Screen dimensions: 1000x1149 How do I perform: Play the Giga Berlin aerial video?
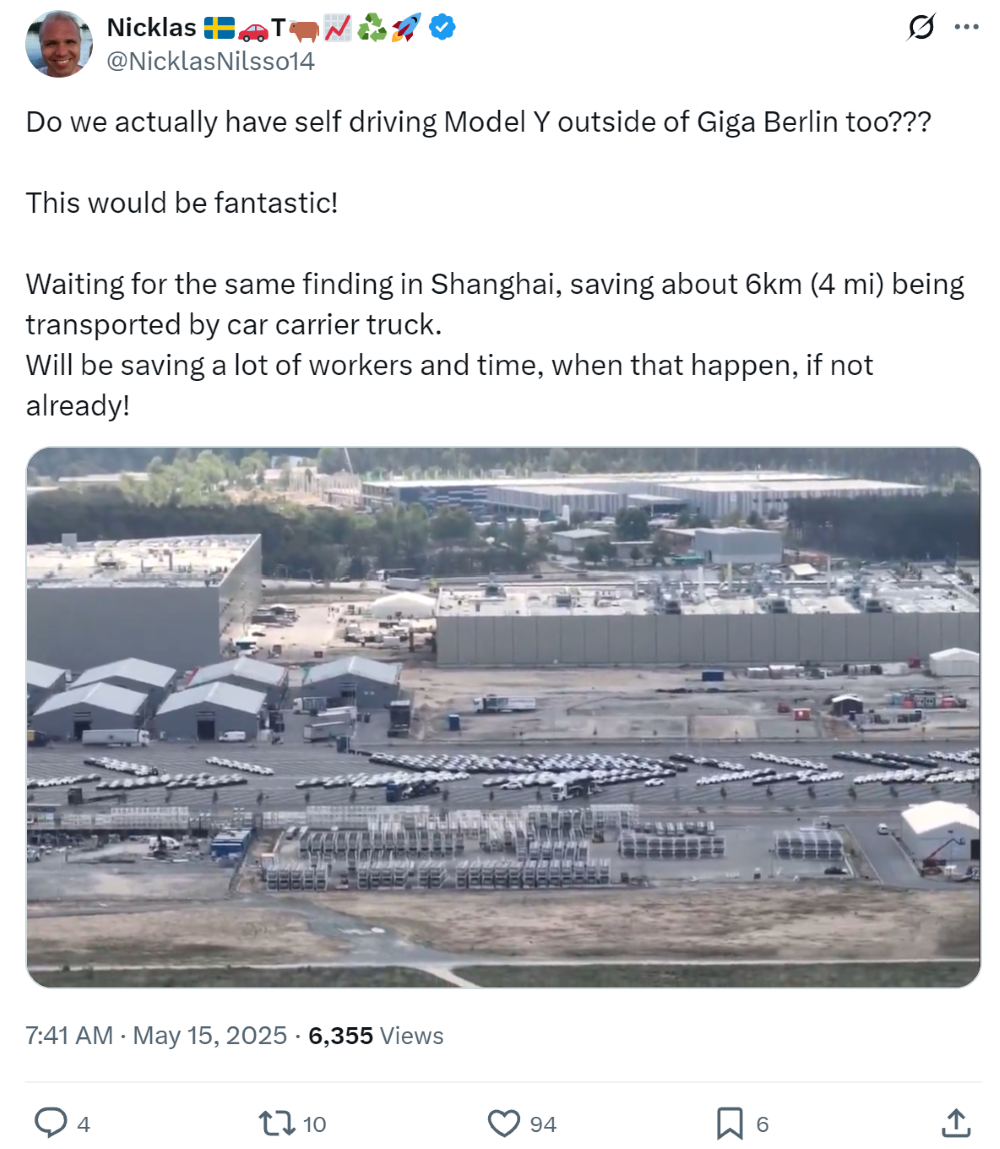pos(503,717)
